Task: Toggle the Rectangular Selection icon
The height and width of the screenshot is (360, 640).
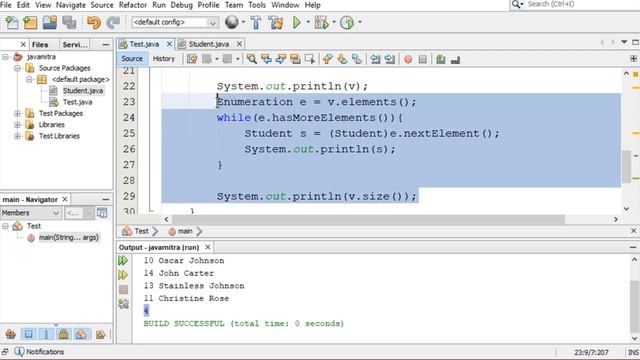Action: point(310,59)
